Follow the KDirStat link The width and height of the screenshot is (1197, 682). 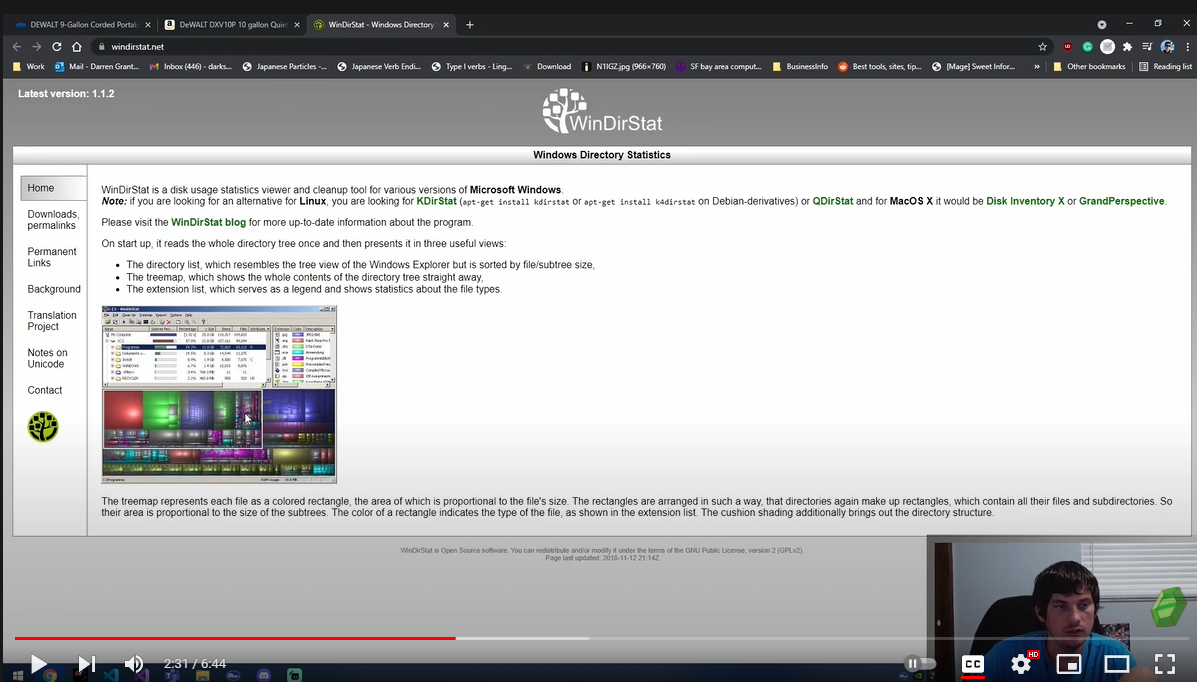click(436, 202)
